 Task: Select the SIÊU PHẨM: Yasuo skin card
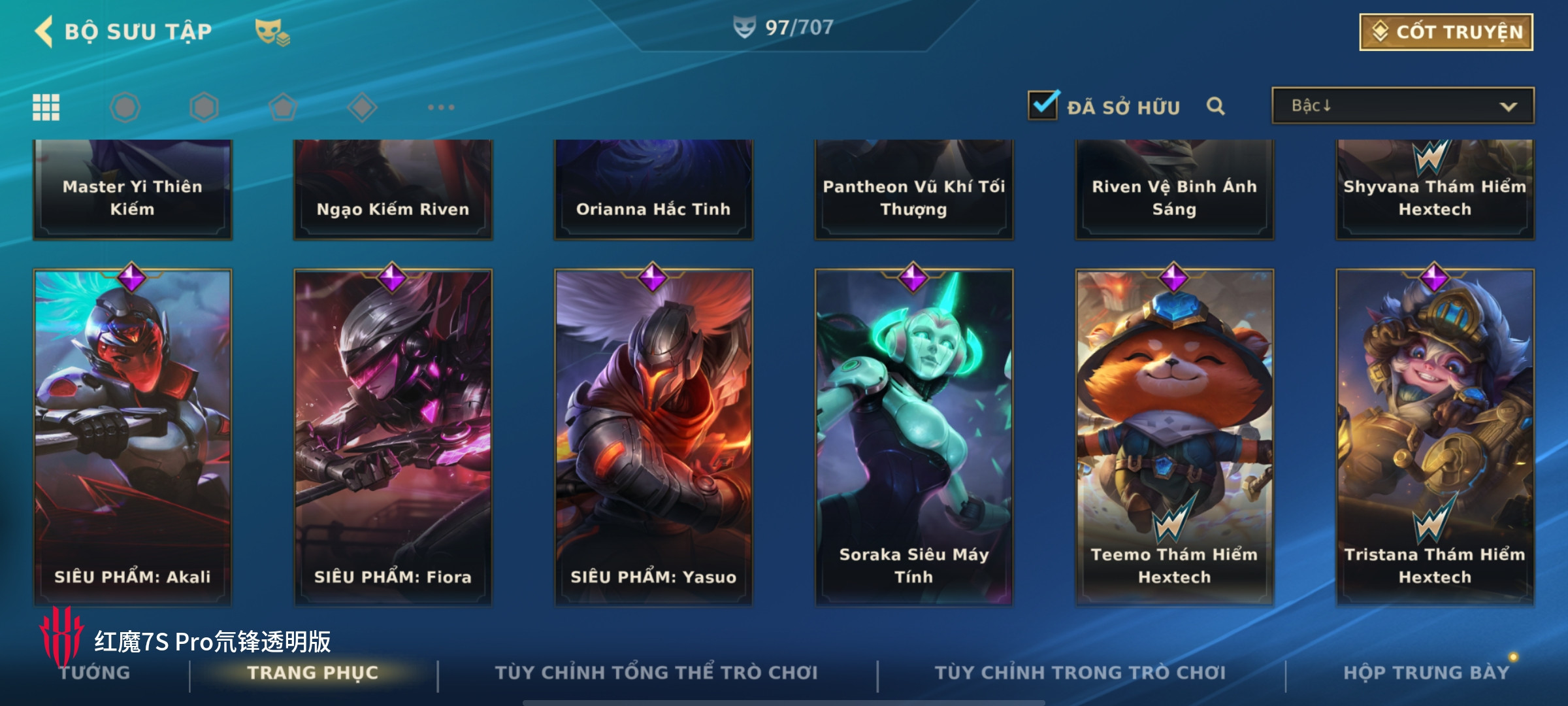coord(653,436)
